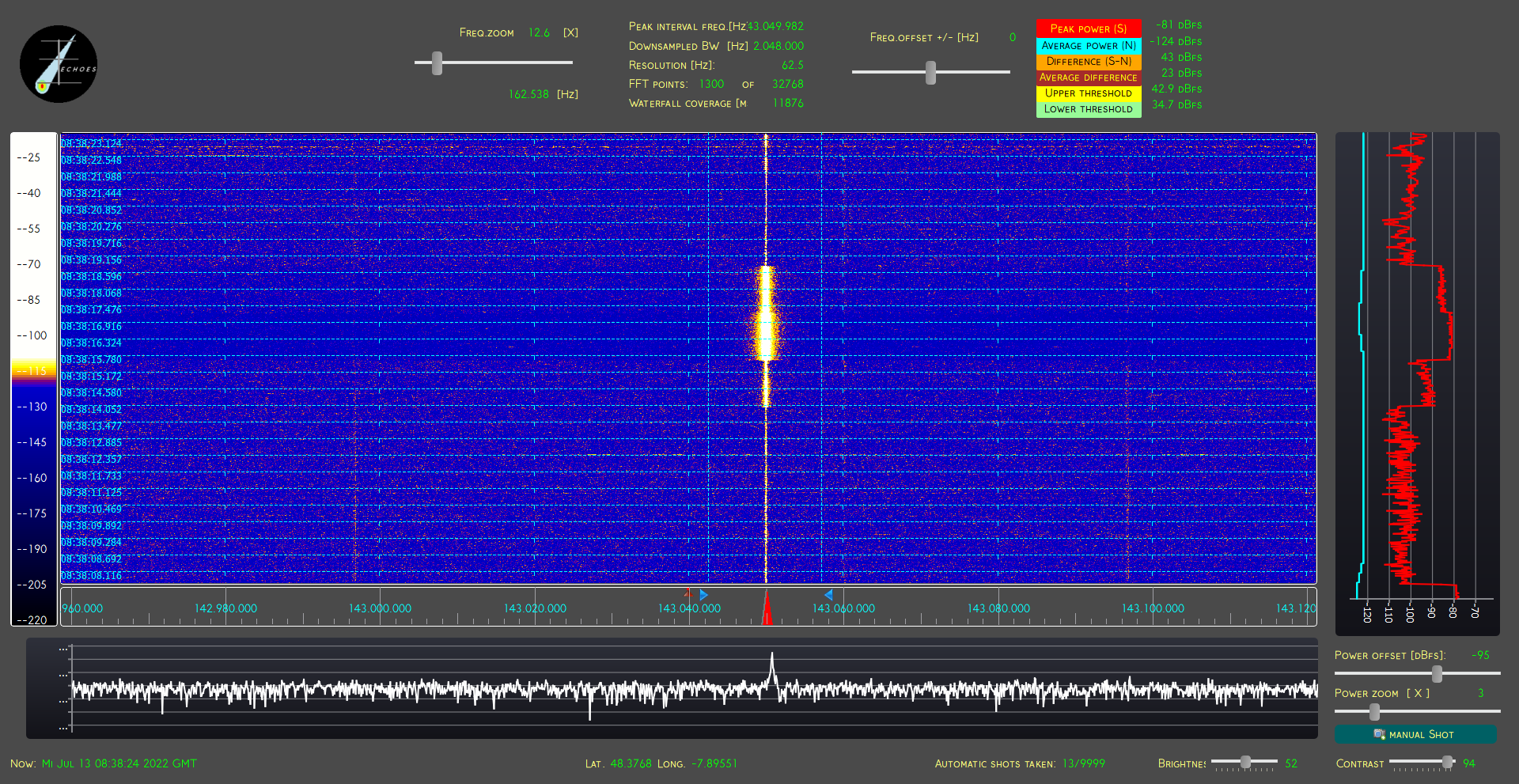Click the 143.040.000 frequency label

tap(689, 608)
